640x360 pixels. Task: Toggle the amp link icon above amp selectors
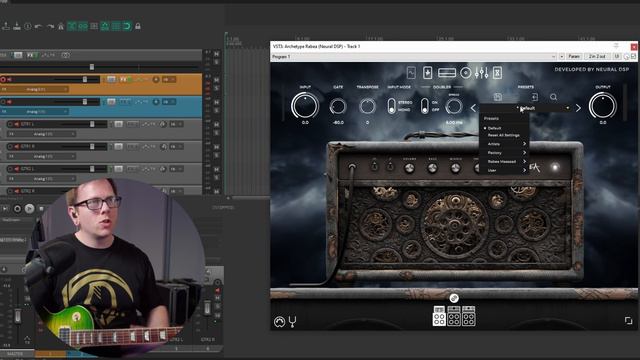(x=454, y=298)
